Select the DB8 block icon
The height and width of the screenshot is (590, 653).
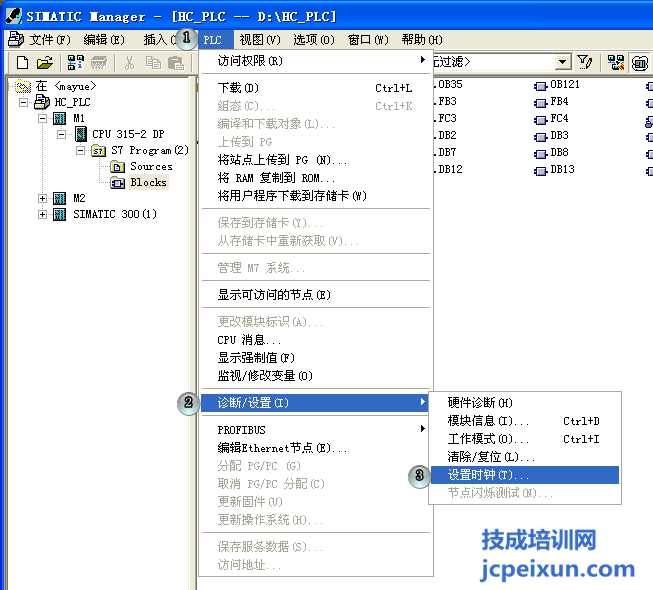(x=541, y=154)
